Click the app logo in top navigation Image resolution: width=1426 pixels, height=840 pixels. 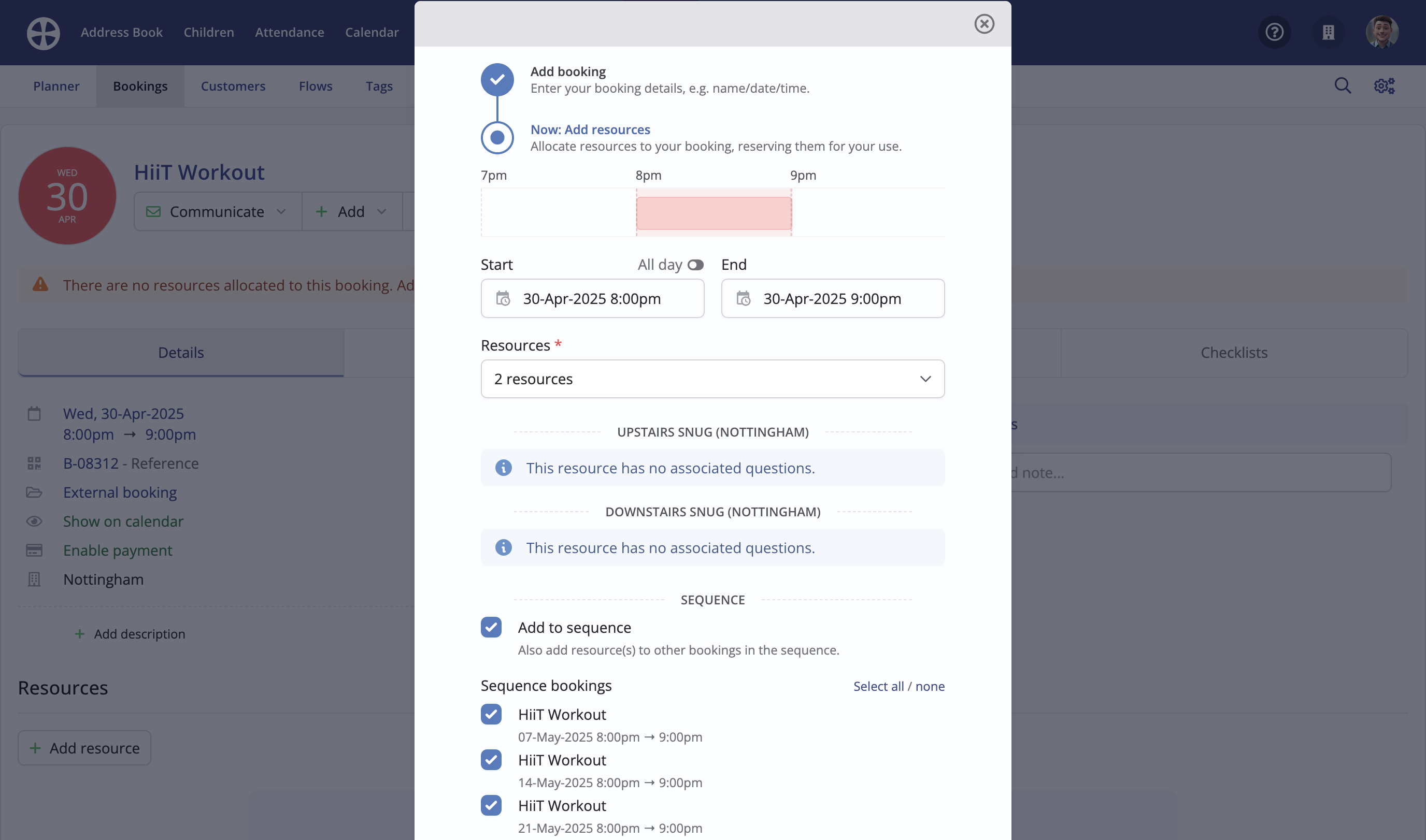tap(43, 33)
